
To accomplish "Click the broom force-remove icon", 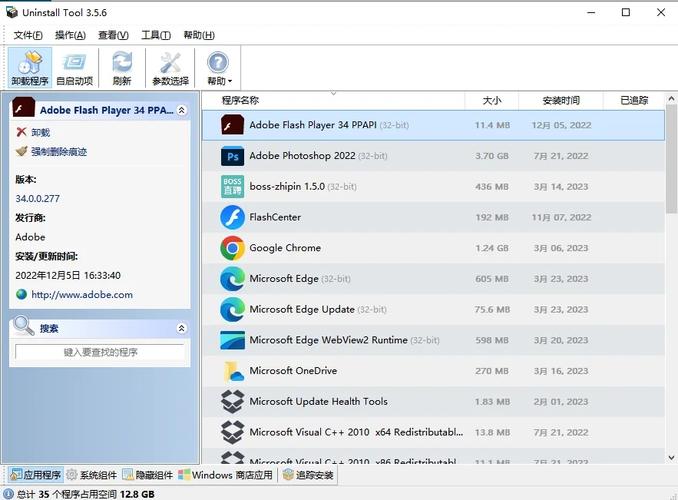I will click(x=21, y=151).
